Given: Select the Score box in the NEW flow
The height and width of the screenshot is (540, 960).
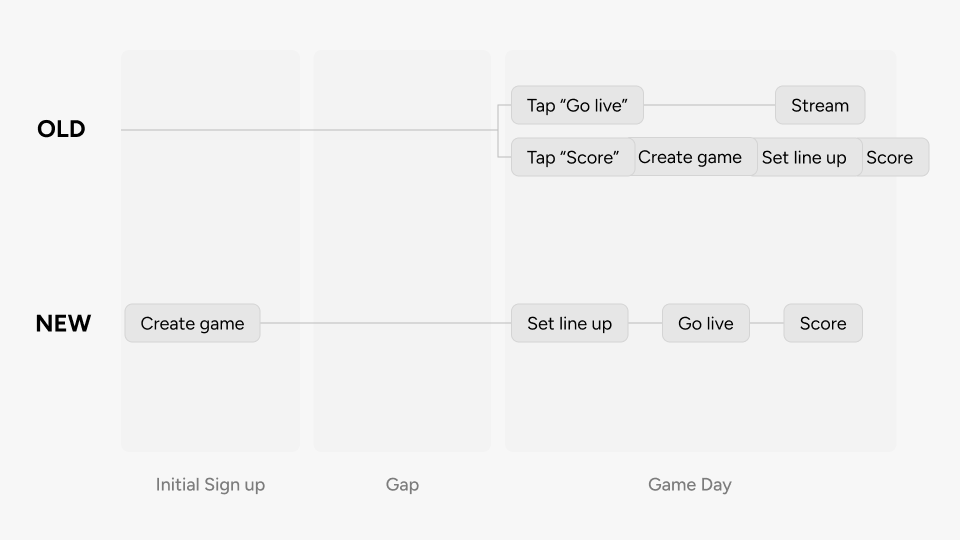Looking at the screenshot, I should 823,323.
